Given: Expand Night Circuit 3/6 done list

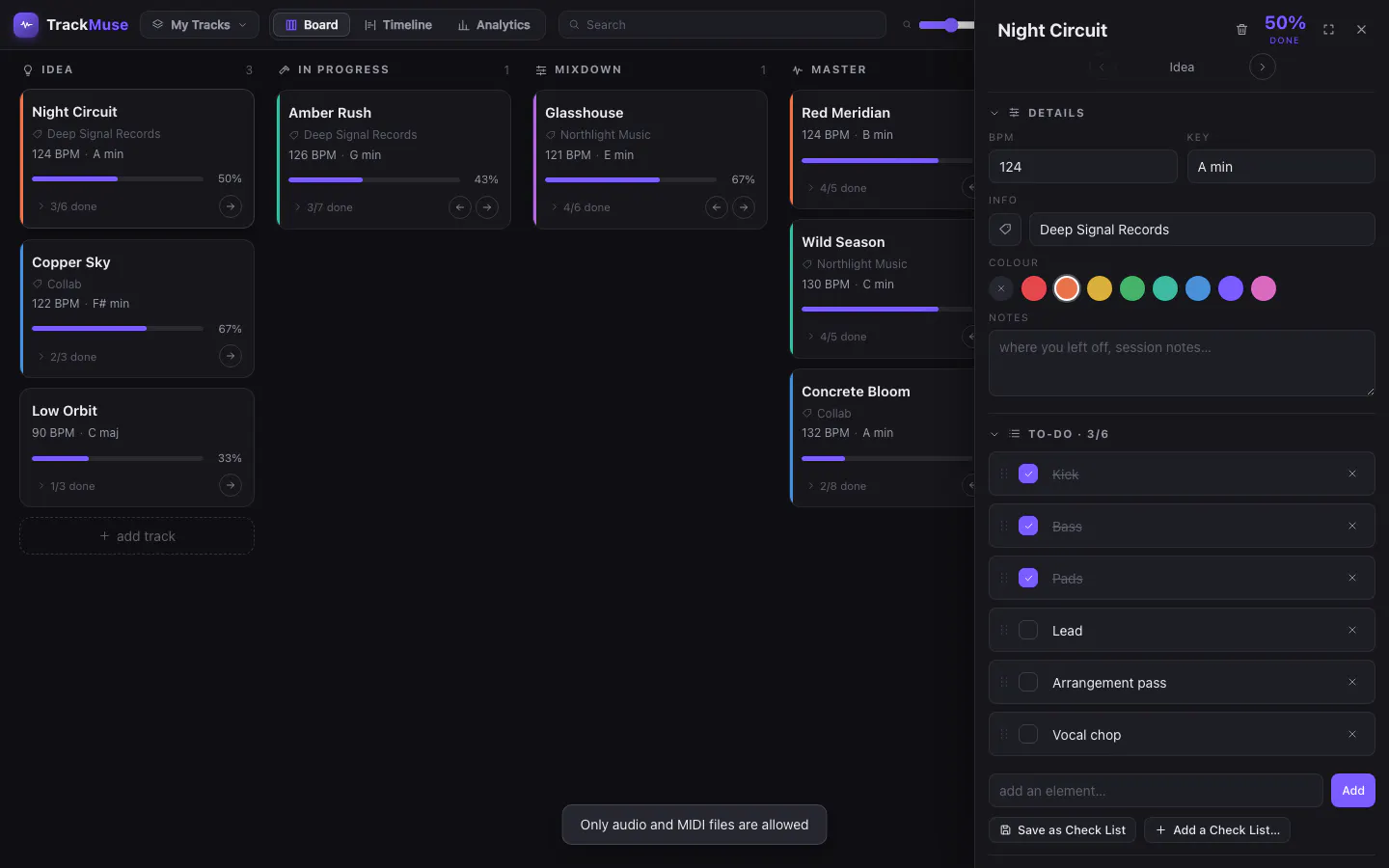Looking at the screenshot, I should tap(67, 206).
